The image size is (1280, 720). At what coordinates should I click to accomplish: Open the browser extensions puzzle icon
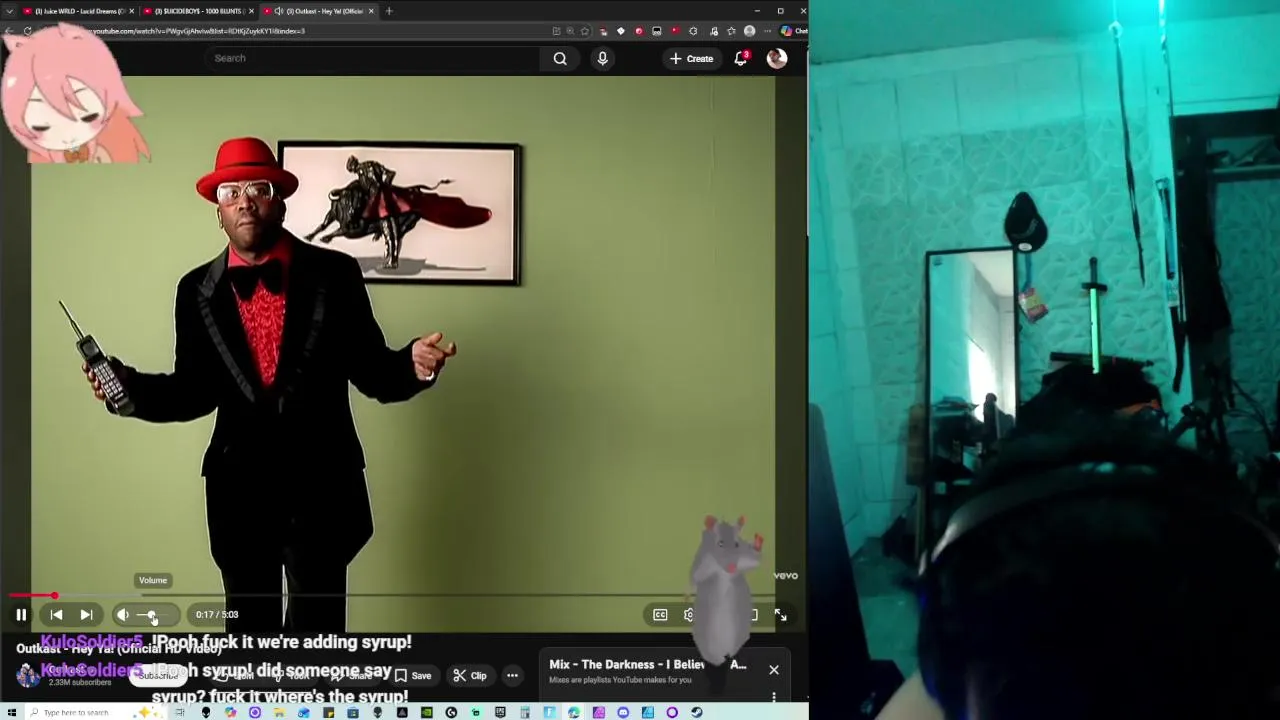coord(693,31)
